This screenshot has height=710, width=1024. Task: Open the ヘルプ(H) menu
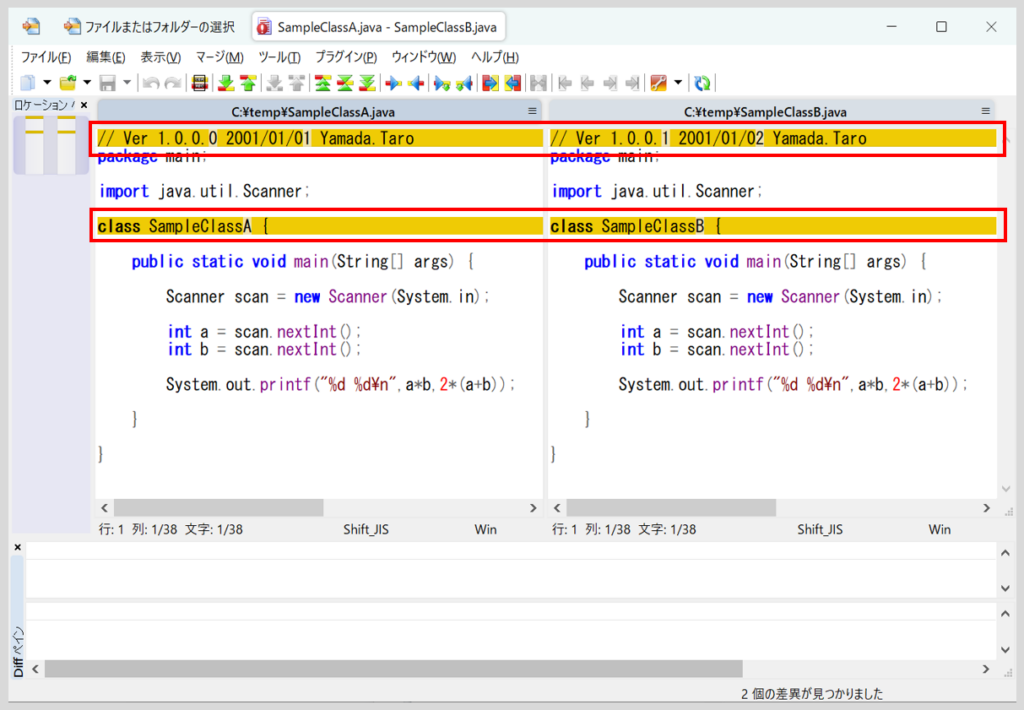(495, 57)
